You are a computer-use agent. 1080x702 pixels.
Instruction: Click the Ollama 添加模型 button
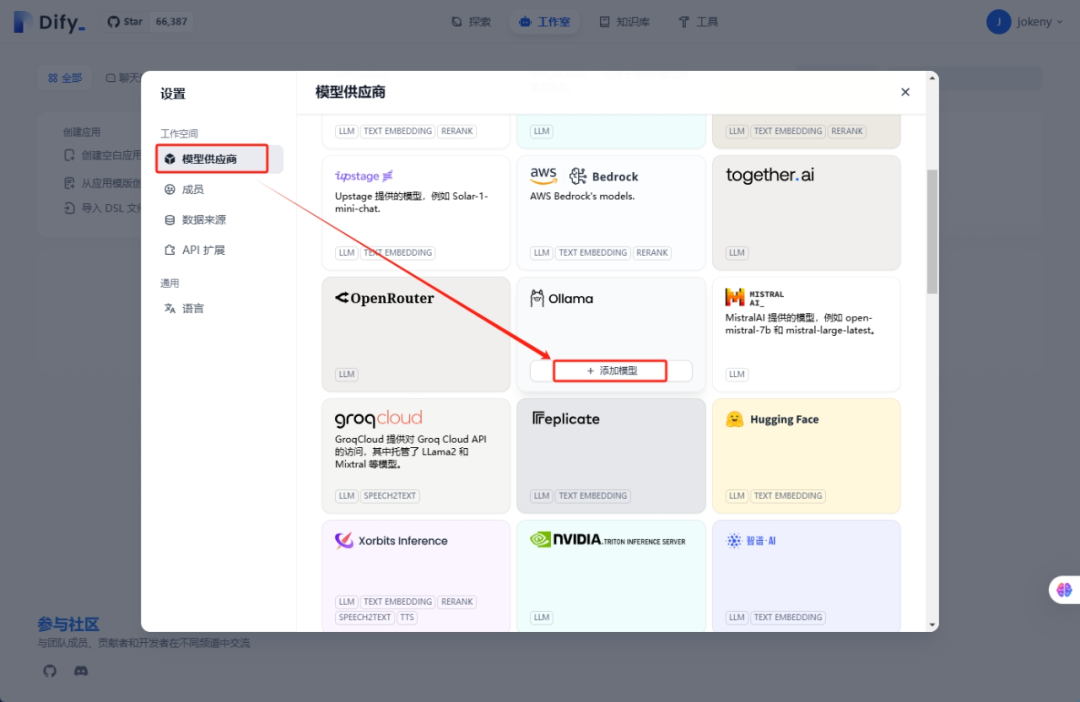611,371
